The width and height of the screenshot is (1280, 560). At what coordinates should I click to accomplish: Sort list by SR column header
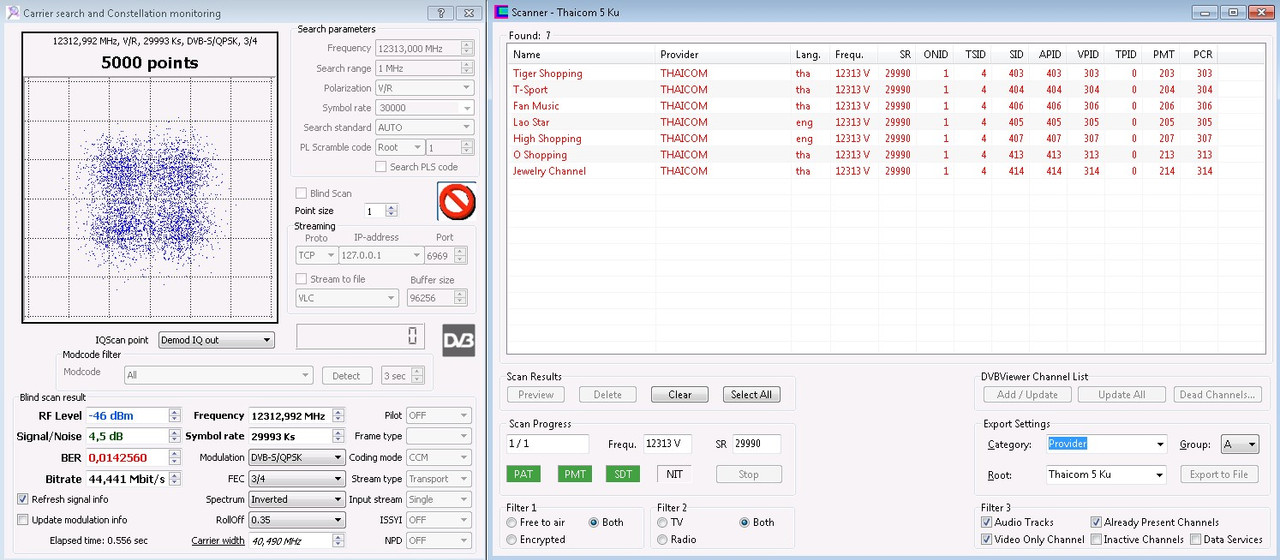(x=897, y=55)
